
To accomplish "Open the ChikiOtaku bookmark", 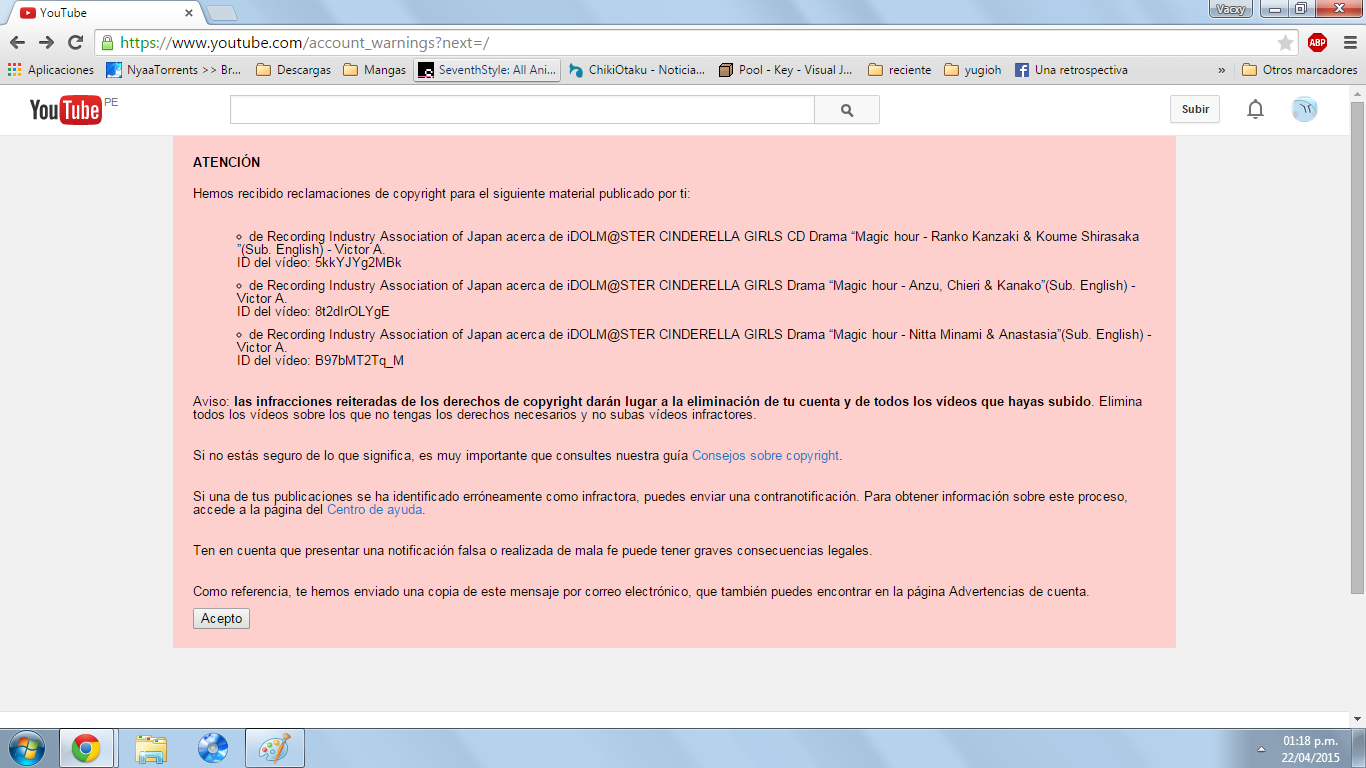I will coord(637,70).
